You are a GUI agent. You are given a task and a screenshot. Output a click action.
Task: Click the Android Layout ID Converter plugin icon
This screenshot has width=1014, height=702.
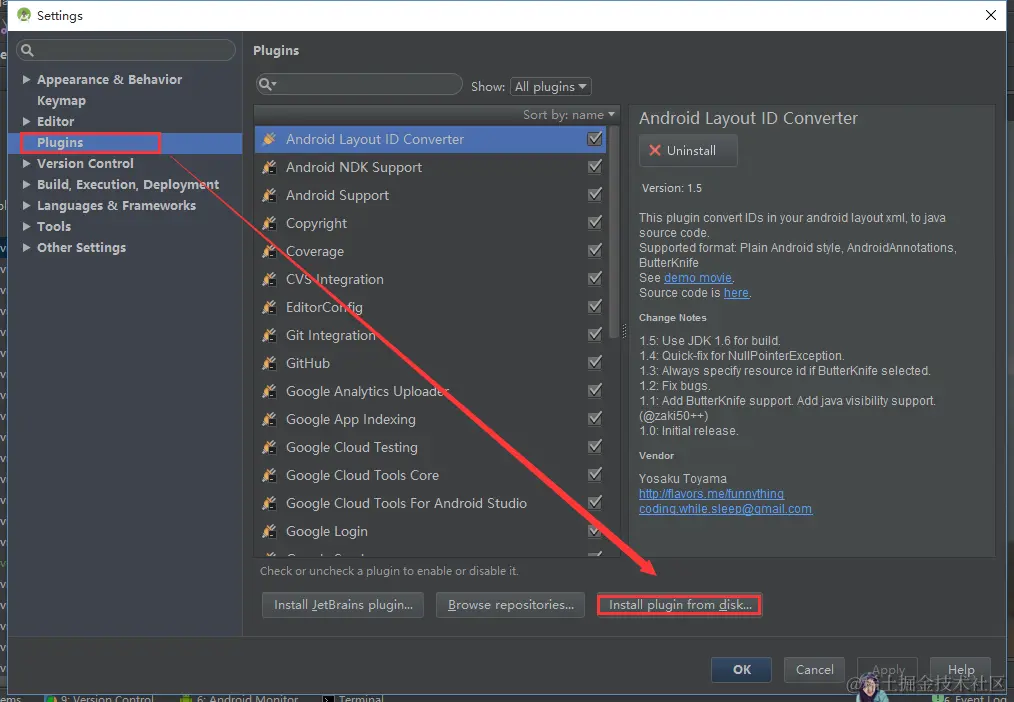(x=269, y=139)
